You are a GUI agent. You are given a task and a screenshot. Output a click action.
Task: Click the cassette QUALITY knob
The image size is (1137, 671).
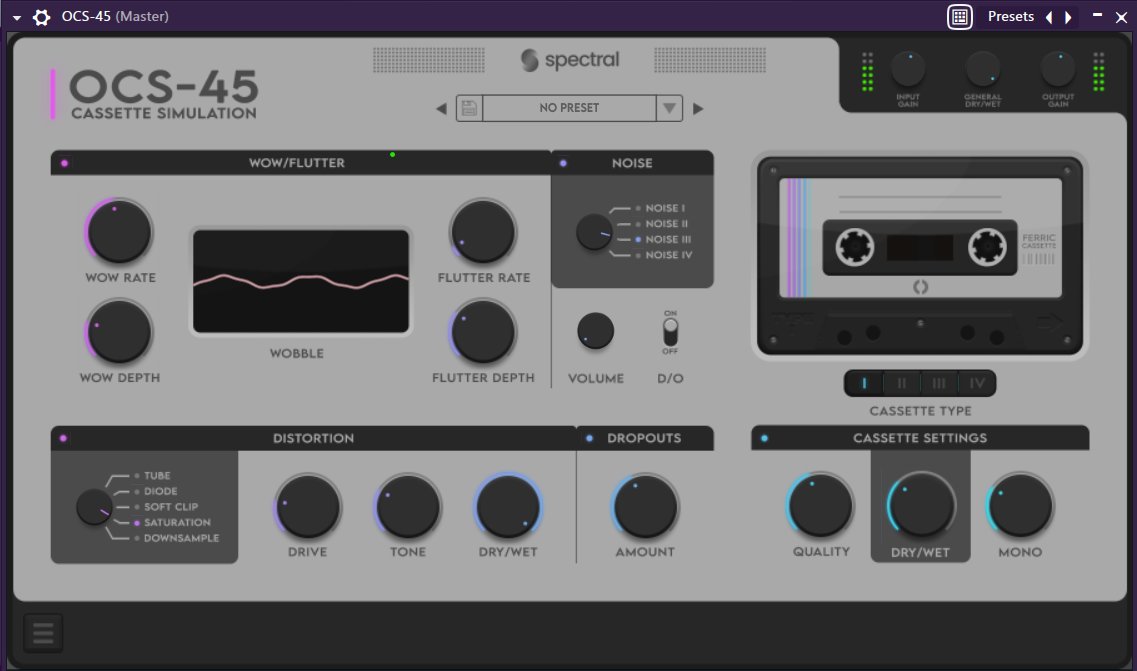pos(820,506)
